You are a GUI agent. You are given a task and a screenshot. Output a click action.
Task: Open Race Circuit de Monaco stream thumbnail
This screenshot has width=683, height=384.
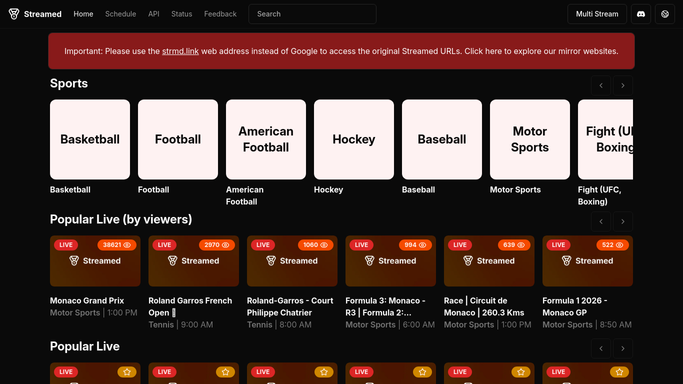coord(489,261)
